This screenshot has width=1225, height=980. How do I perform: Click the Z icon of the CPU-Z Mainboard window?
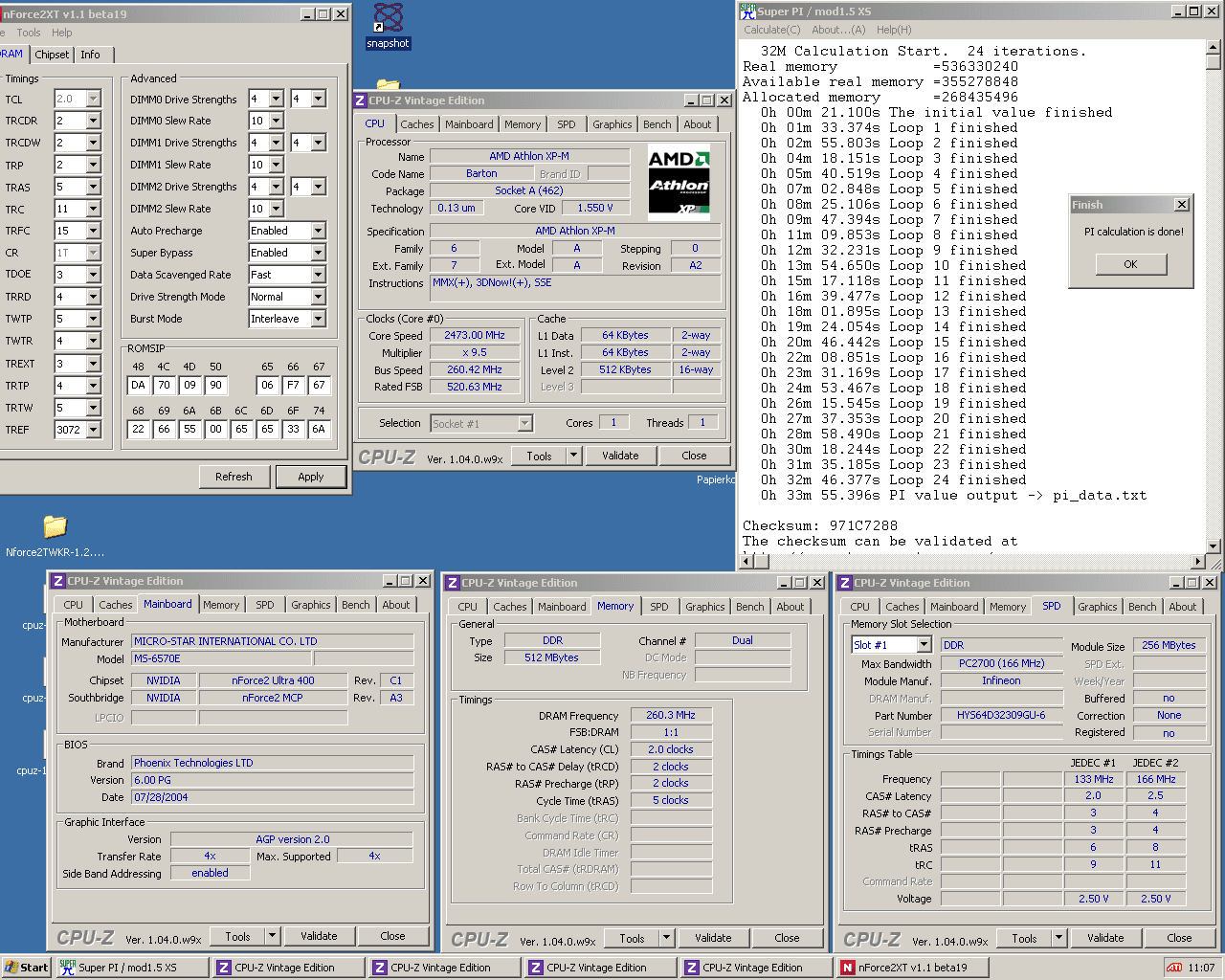point(58,581)
